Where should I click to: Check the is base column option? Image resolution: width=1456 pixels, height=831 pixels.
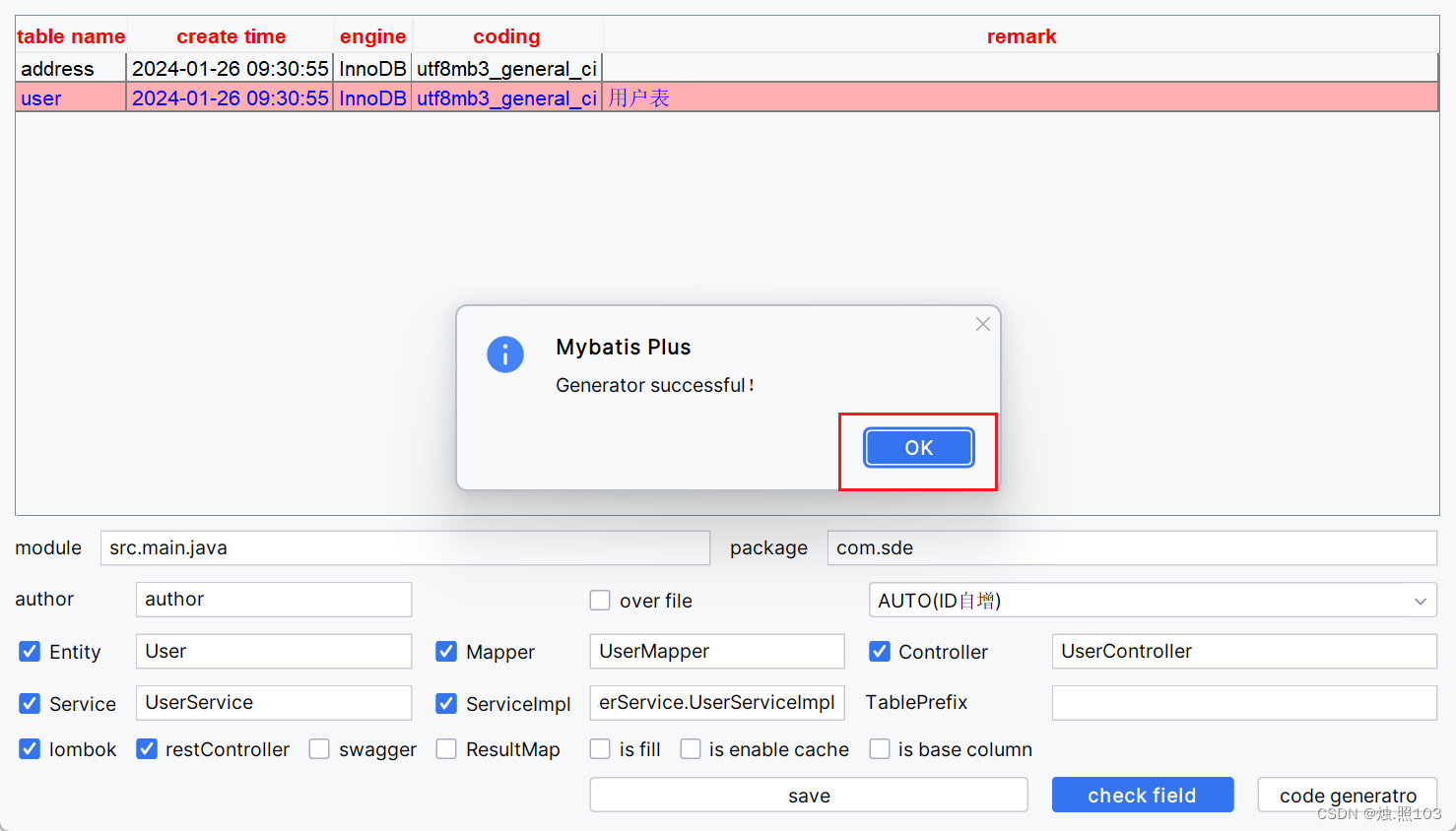coord(880,749)
